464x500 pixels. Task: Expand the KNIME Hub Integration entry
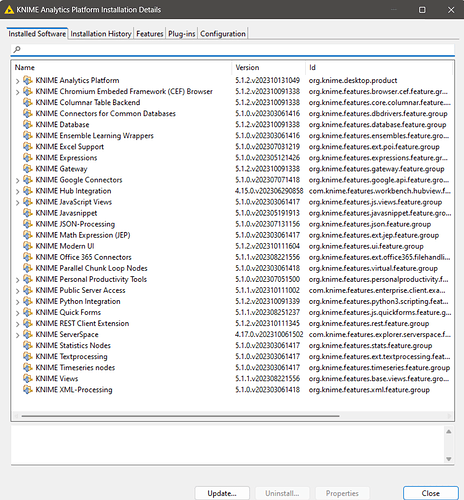click(x=17, y=191)
